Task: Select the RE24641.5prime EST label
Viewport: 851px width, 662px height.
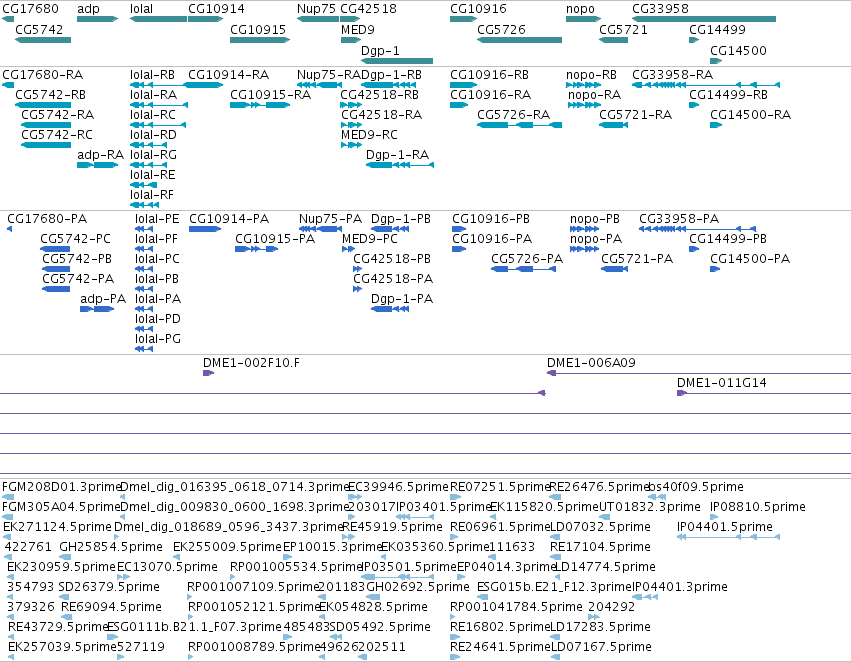Action: (x=500, y=646)
